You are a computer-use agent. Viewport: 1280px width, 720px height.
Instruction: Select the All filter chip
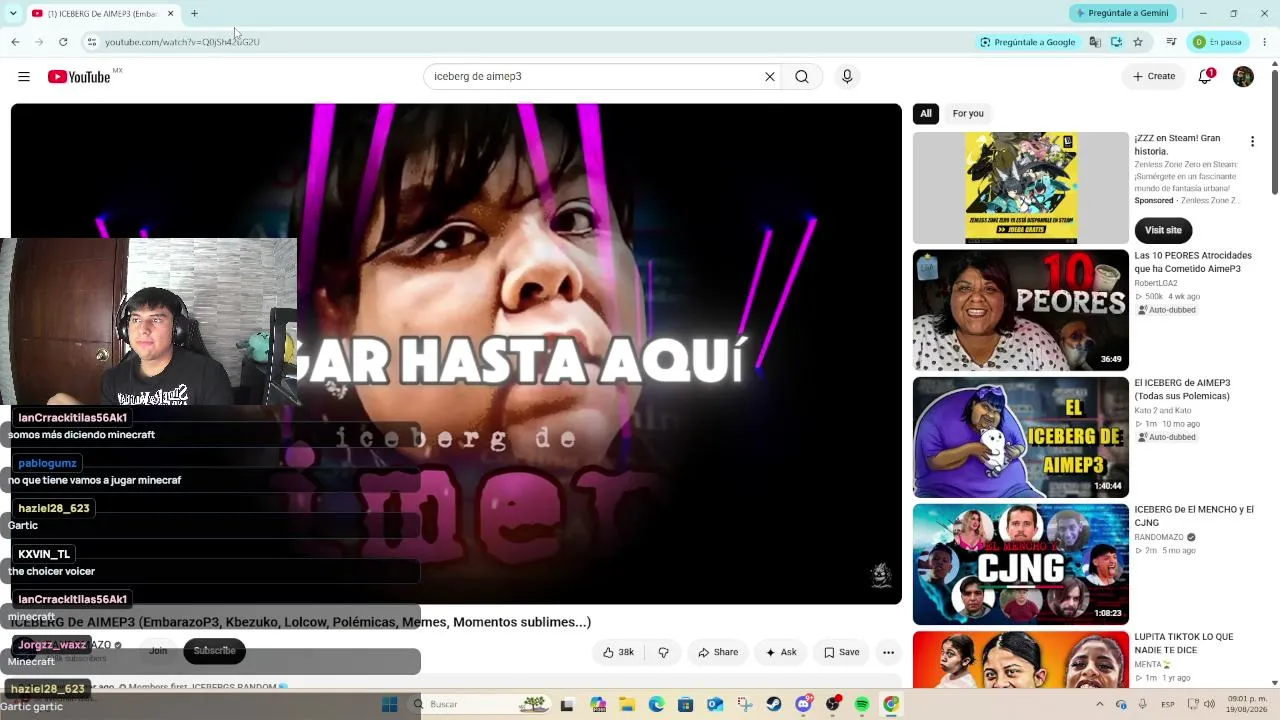click(926, 114)
